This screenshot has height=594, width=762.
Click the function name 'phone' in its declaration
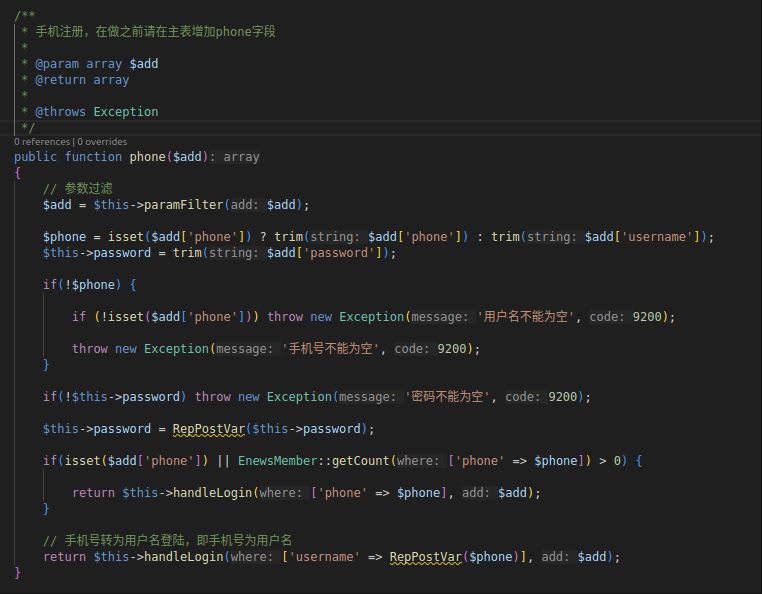pos(148,157)
